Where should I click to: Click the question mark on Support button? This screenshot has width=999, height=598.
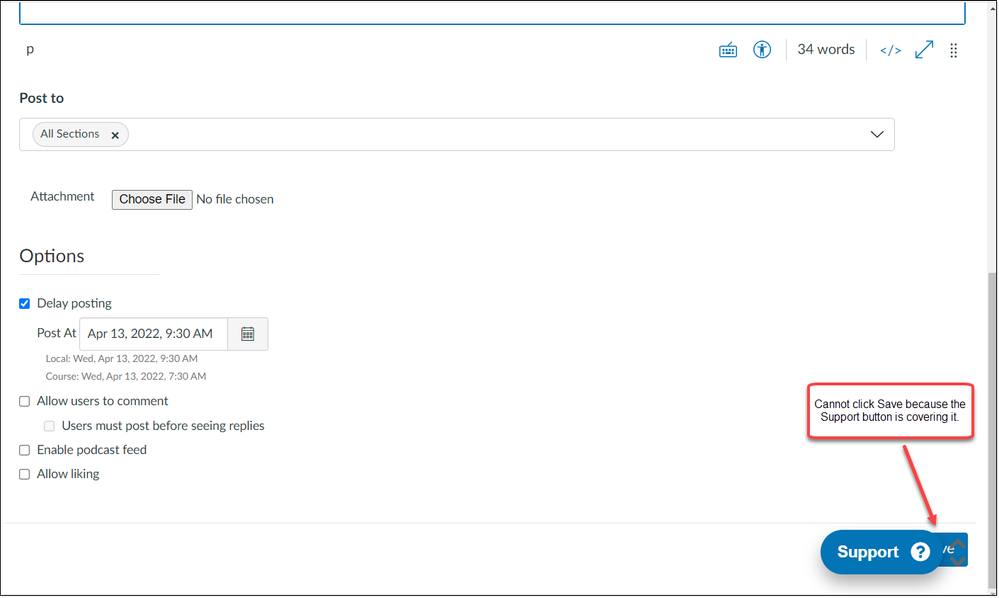click(x=920, y=552)
